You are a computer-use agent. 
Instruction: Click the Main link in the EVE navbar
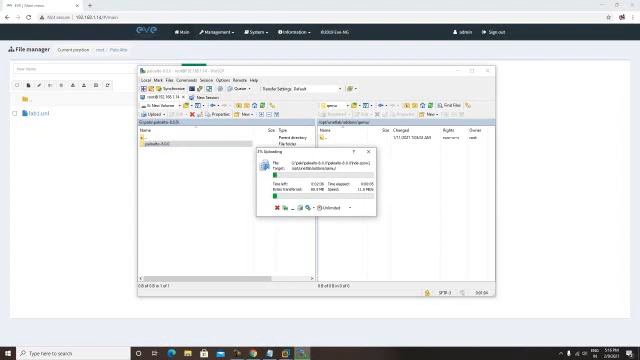[182, 32]
